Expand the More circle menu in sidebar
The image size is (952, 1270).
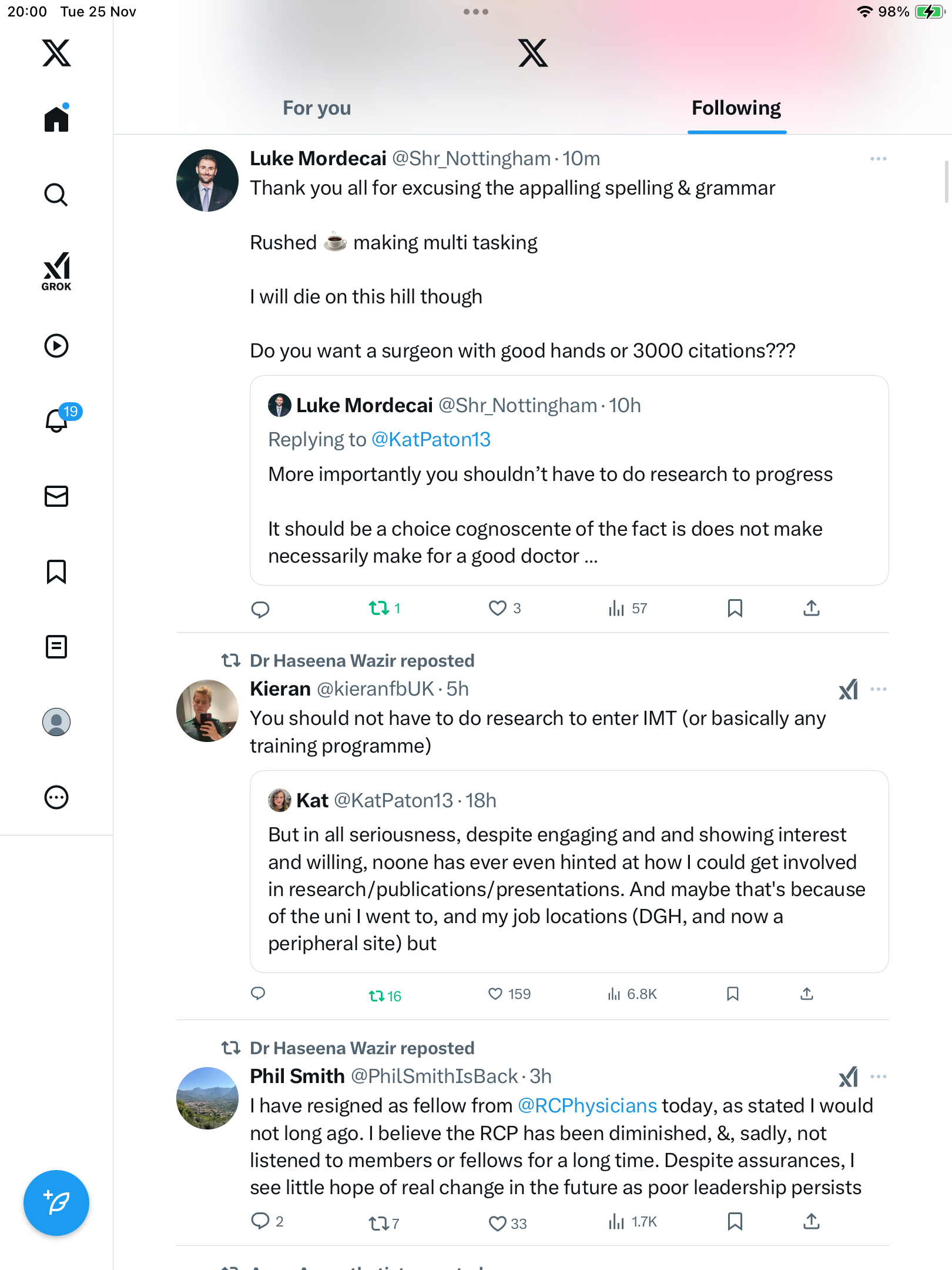click(56, 797)
